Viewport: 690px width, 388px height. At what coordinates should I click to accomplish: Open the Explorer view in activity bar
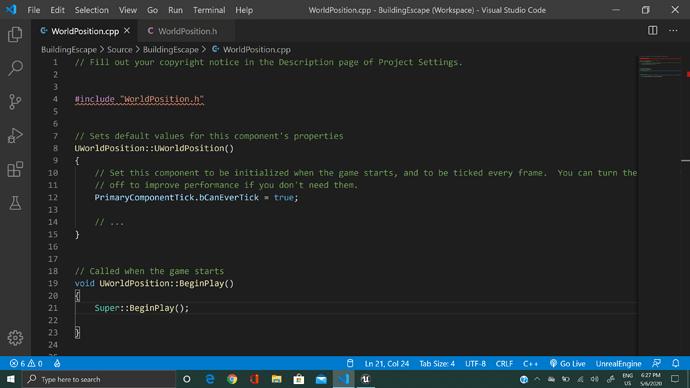[15, 34]
